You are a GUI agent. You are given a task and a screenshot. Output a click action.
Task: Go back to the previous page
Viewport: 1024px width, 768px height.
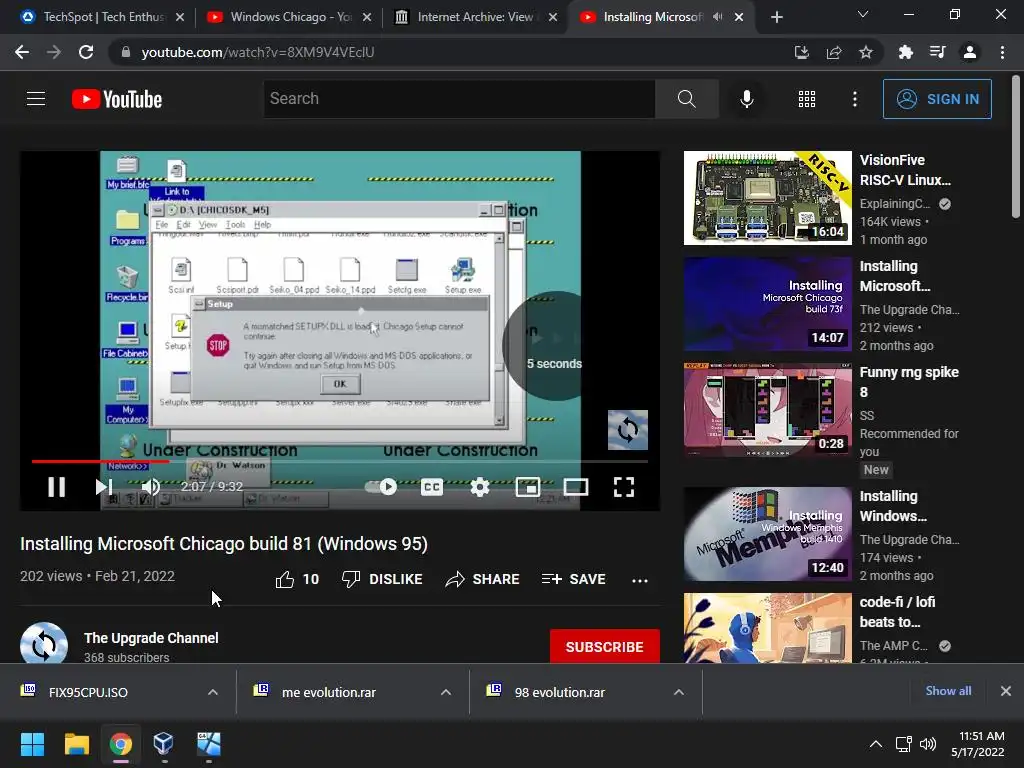click(x=22, y=52)
